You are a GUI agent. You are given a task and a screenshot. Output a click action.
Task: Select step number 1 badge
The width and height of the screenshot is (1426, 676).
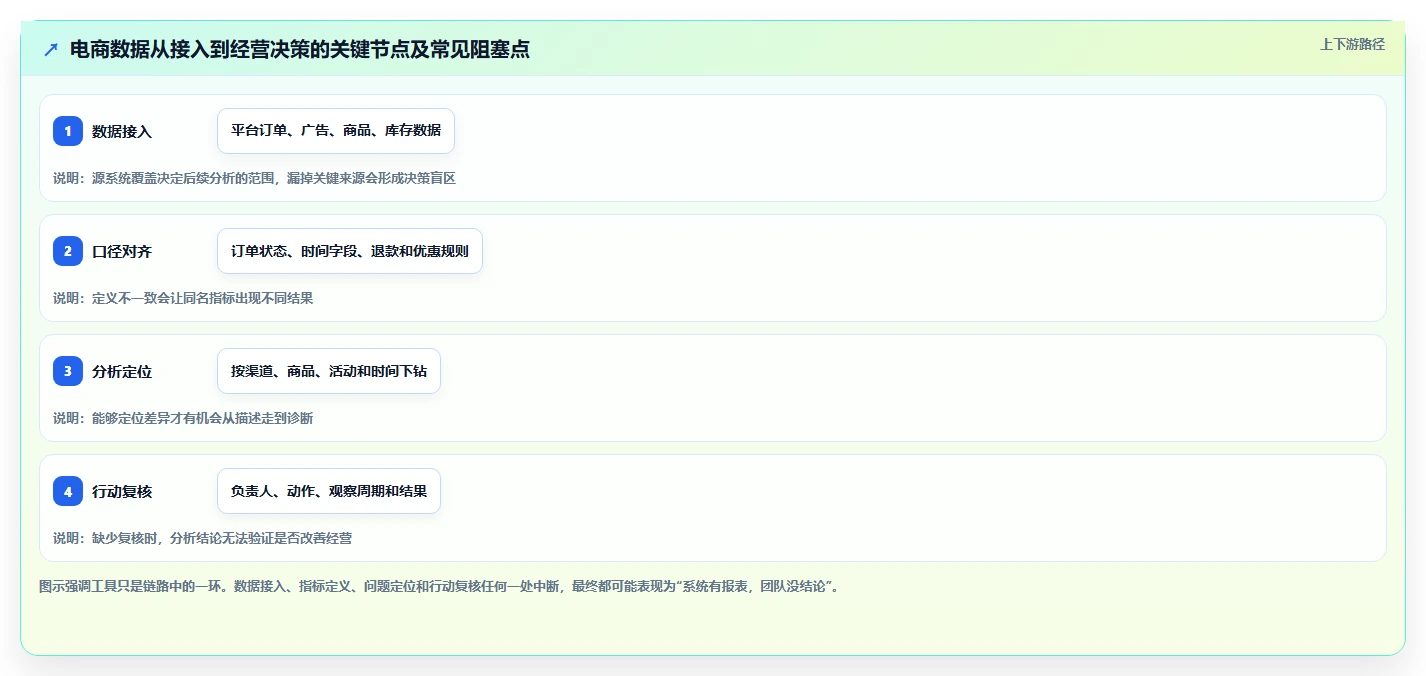[x=68, y=131]
